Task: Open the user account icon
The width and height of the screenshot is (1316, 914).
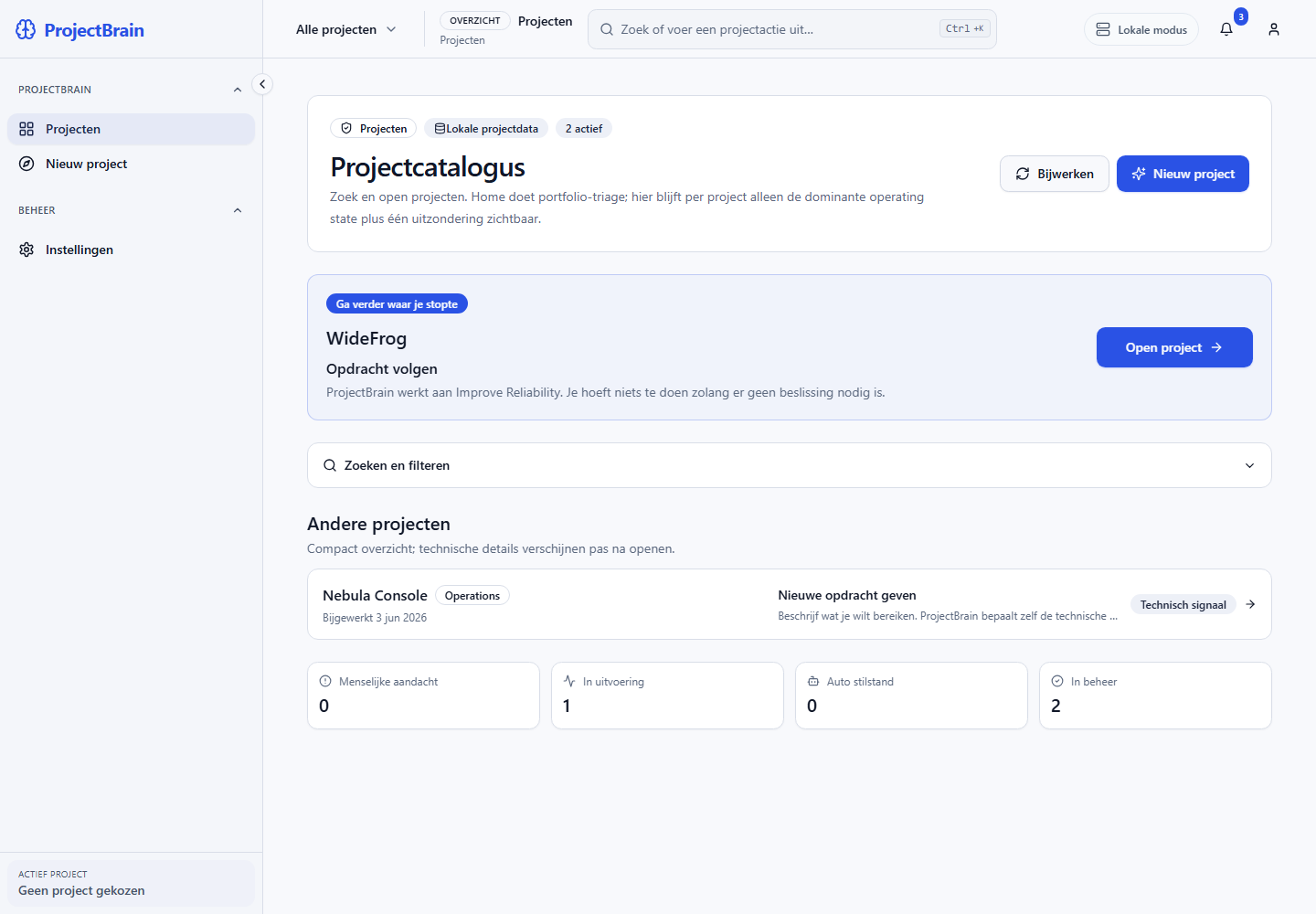Action: click(x=1274, y=29)
